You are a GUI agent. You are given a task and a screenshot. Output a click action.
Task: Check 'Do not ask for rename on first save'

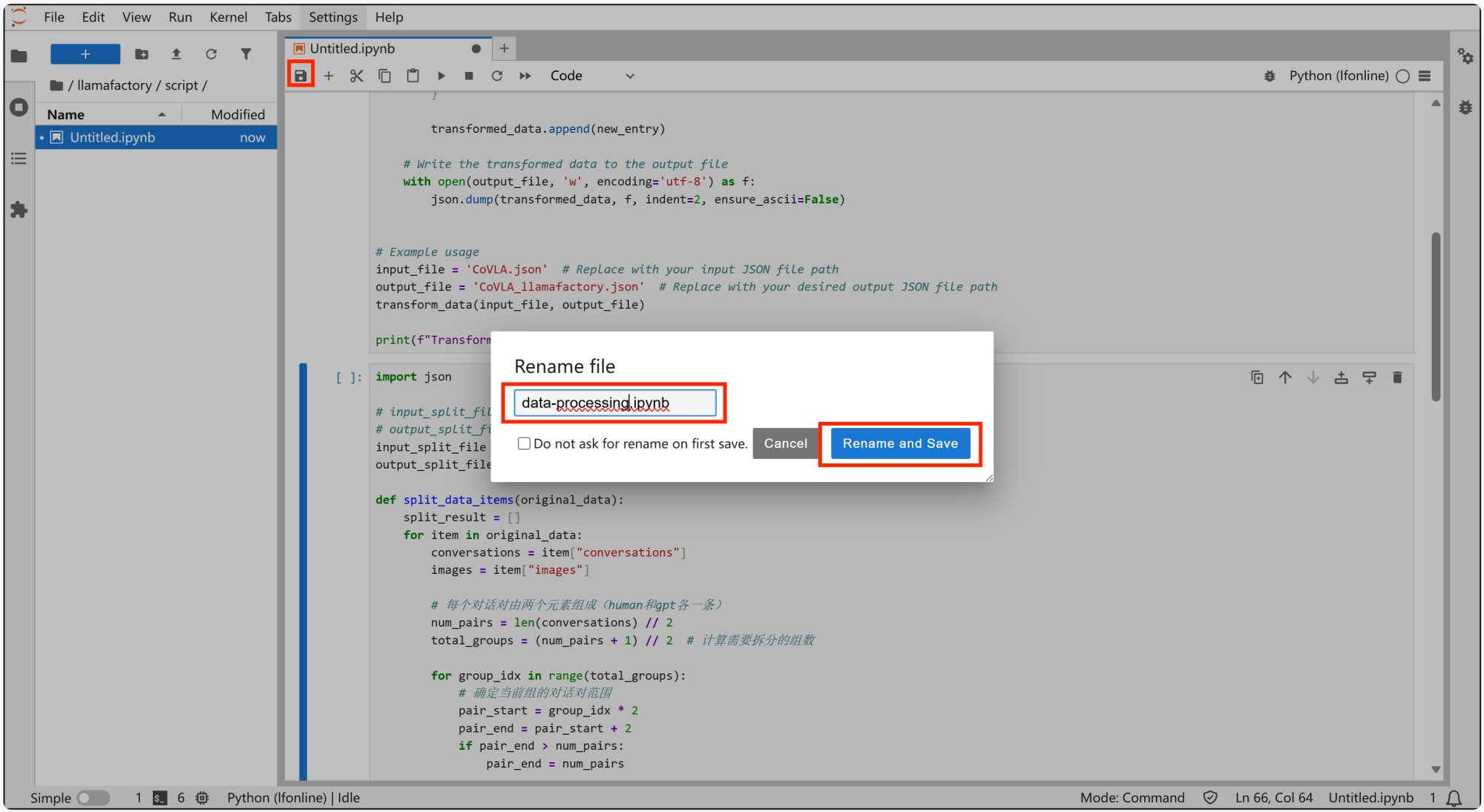[x=524, y=443]
